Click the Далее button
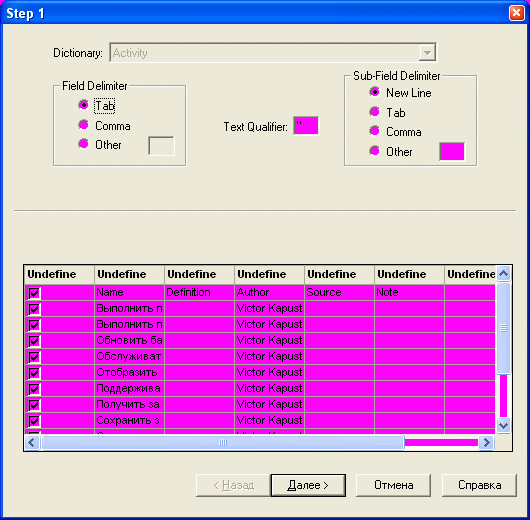 coord(308,485)
